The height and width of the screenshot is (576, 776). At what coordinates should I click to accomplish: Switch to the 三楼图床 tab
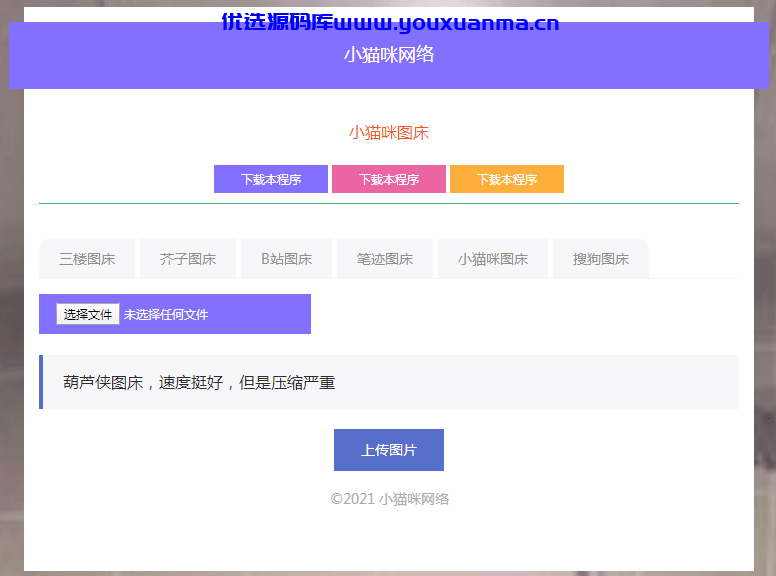point(87,259)
